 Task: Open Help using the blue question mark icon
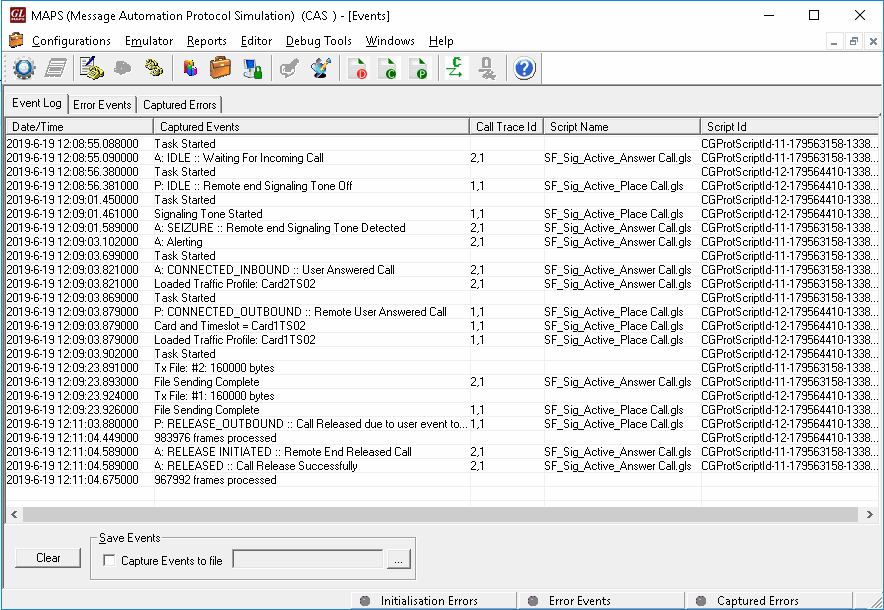(x=523, y=67)
